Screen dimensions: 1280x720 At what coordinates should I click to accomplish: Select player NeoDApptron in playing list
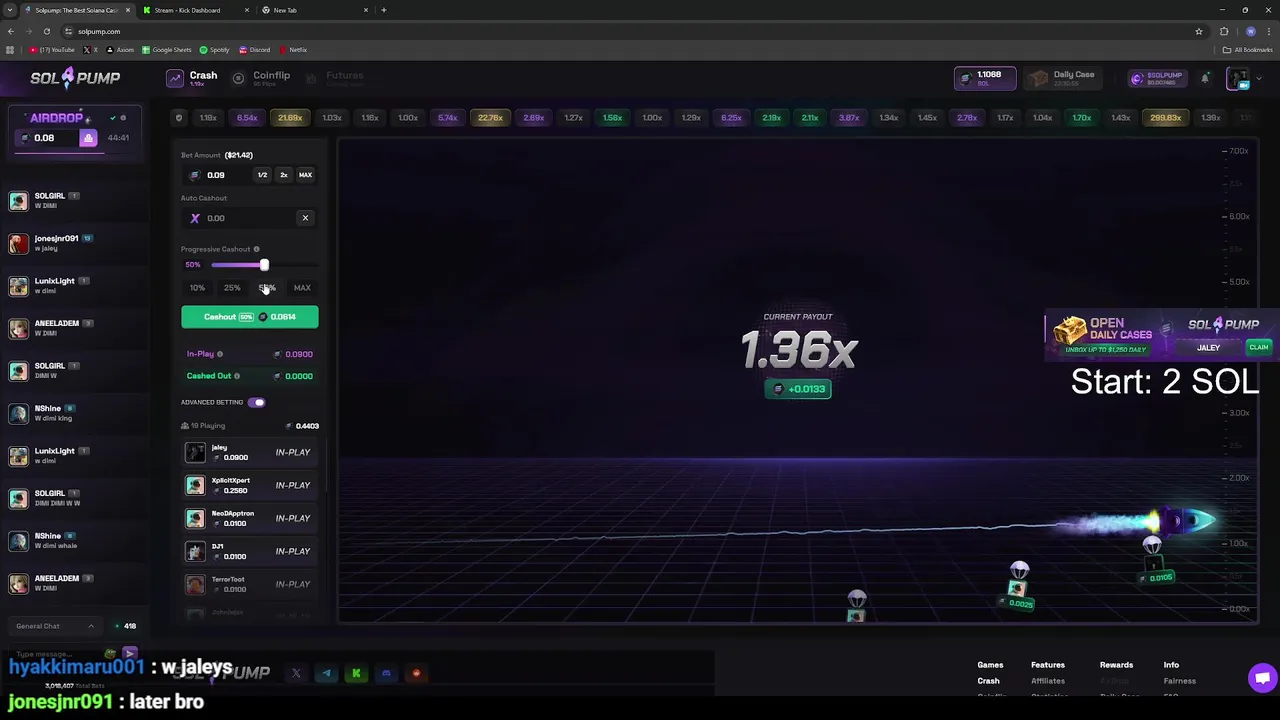point(250,518)
